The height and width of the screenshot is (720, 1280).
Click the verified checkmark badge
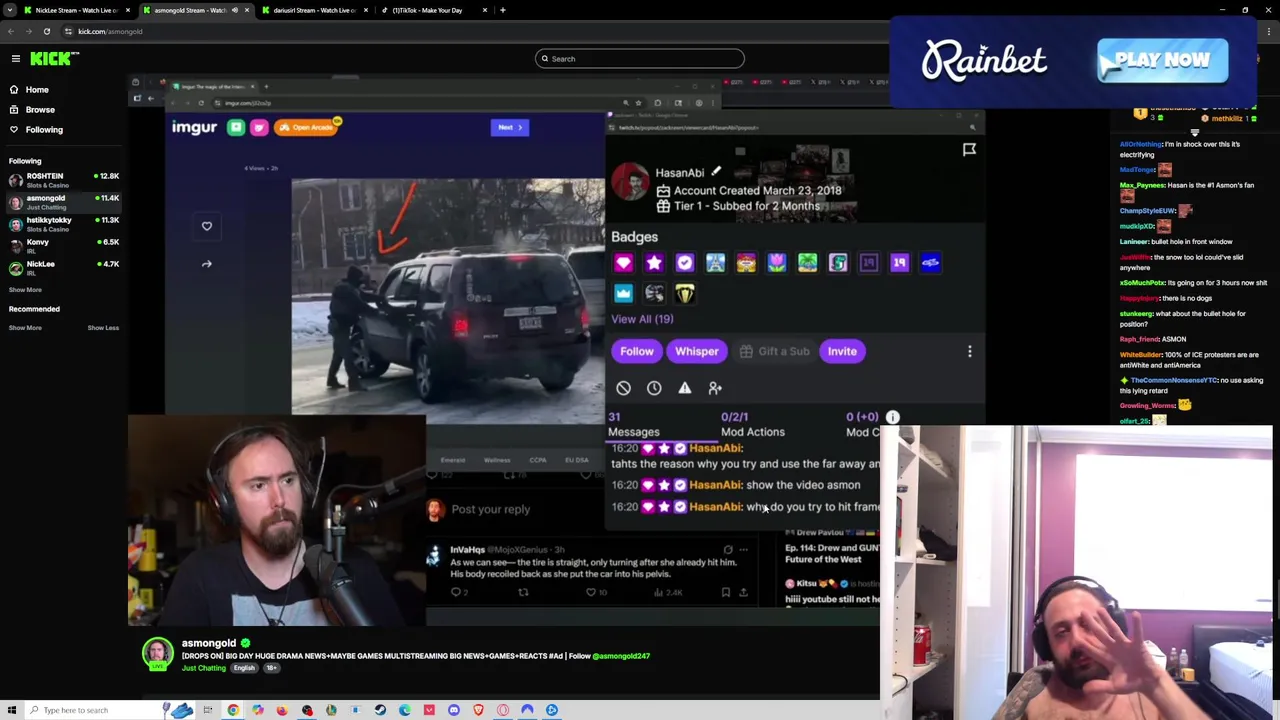click(685, 263)
